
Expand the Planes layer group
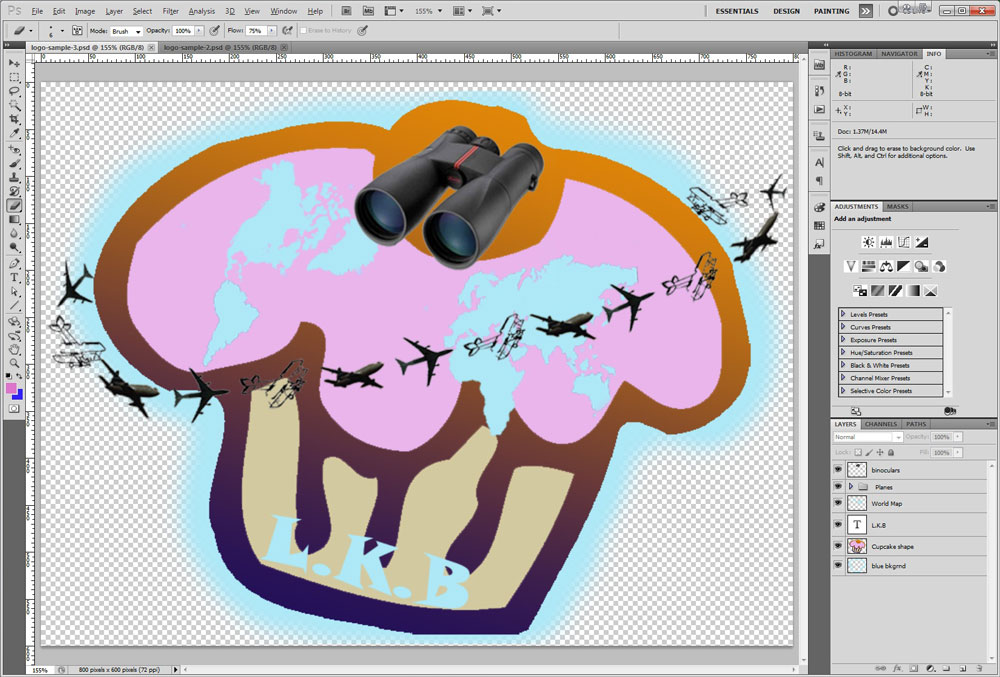[850, 487]
